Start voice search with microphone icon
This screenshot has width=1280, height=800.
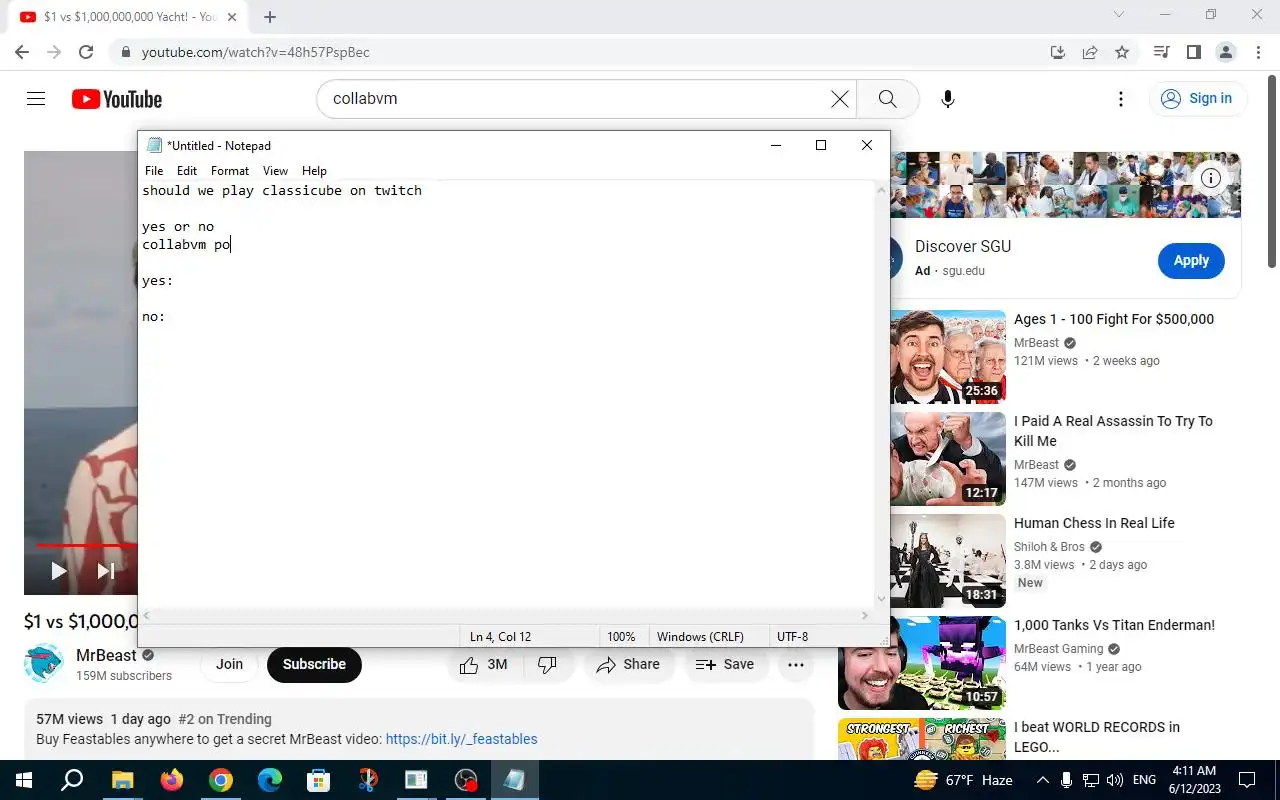point(948,99)
